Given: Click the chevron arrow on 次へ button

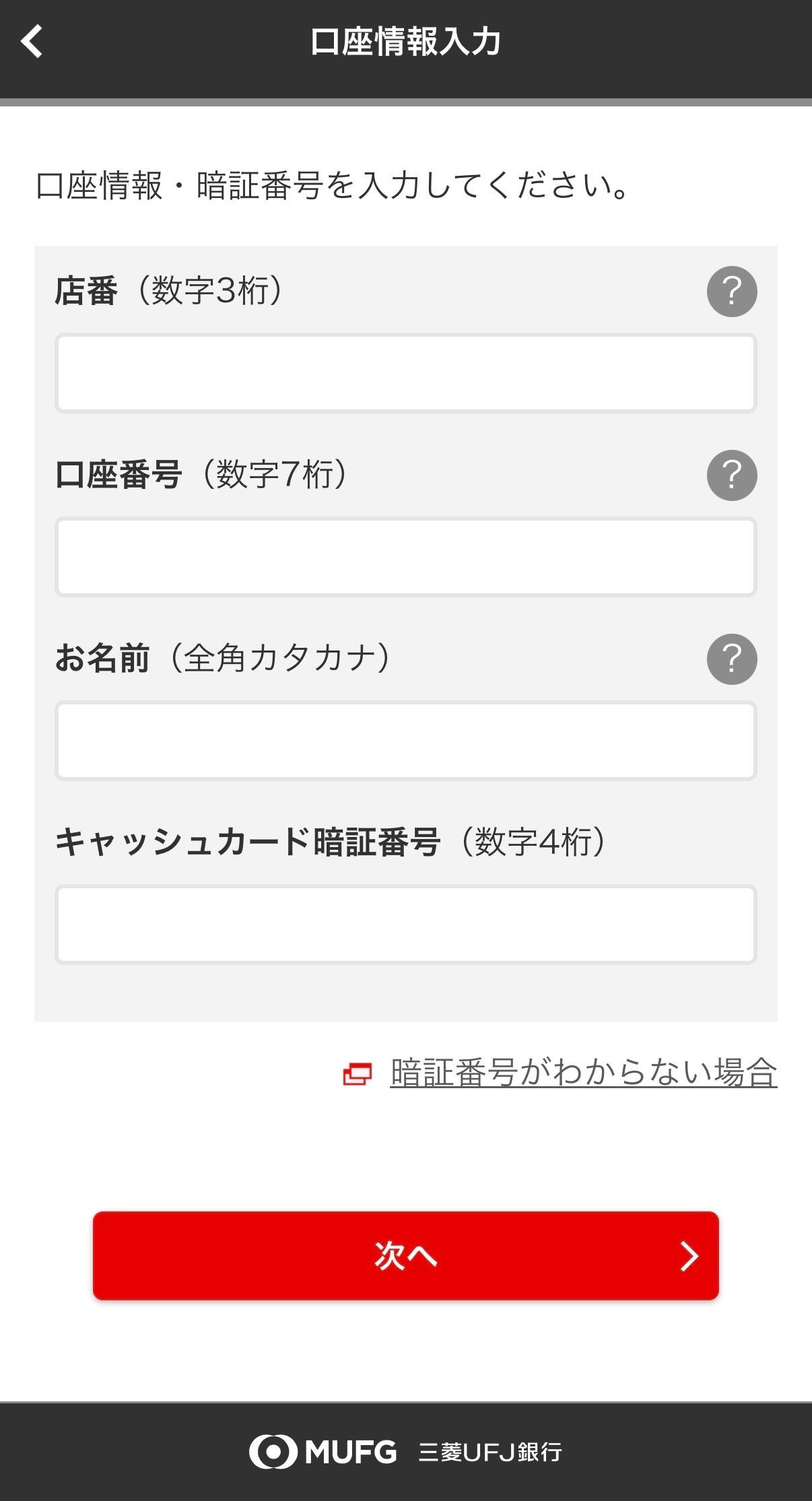Looking at the screenshot, I should pos(688,1256).
